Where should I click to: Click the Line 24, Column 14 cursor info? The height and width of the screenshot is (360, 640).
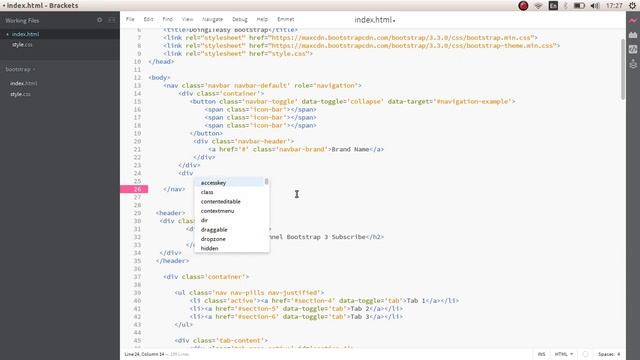coord(144,354)
